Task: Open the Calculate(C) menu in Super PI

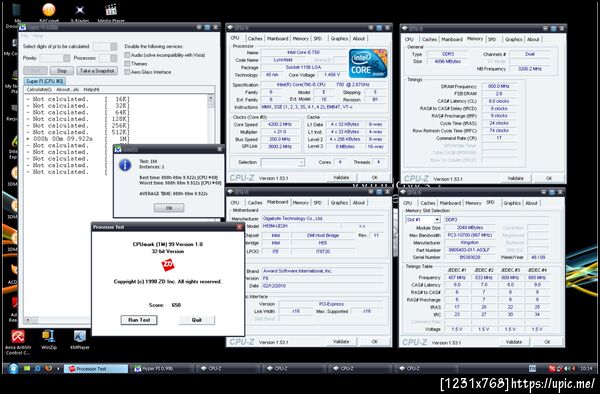Action: 39,90
